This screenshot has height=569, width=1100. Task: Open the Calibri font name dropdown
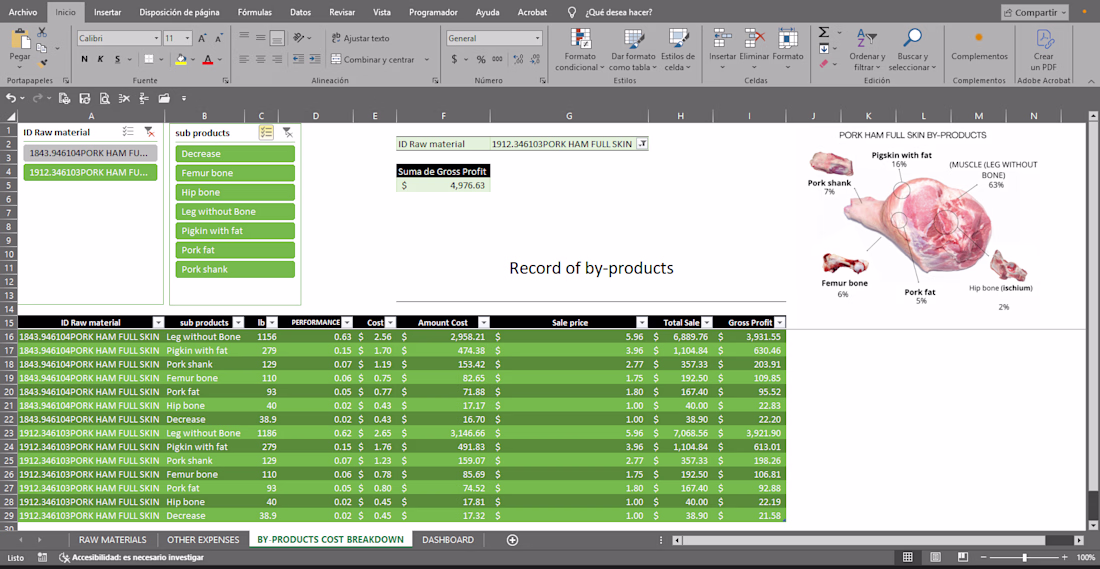(x=154, y=38)
